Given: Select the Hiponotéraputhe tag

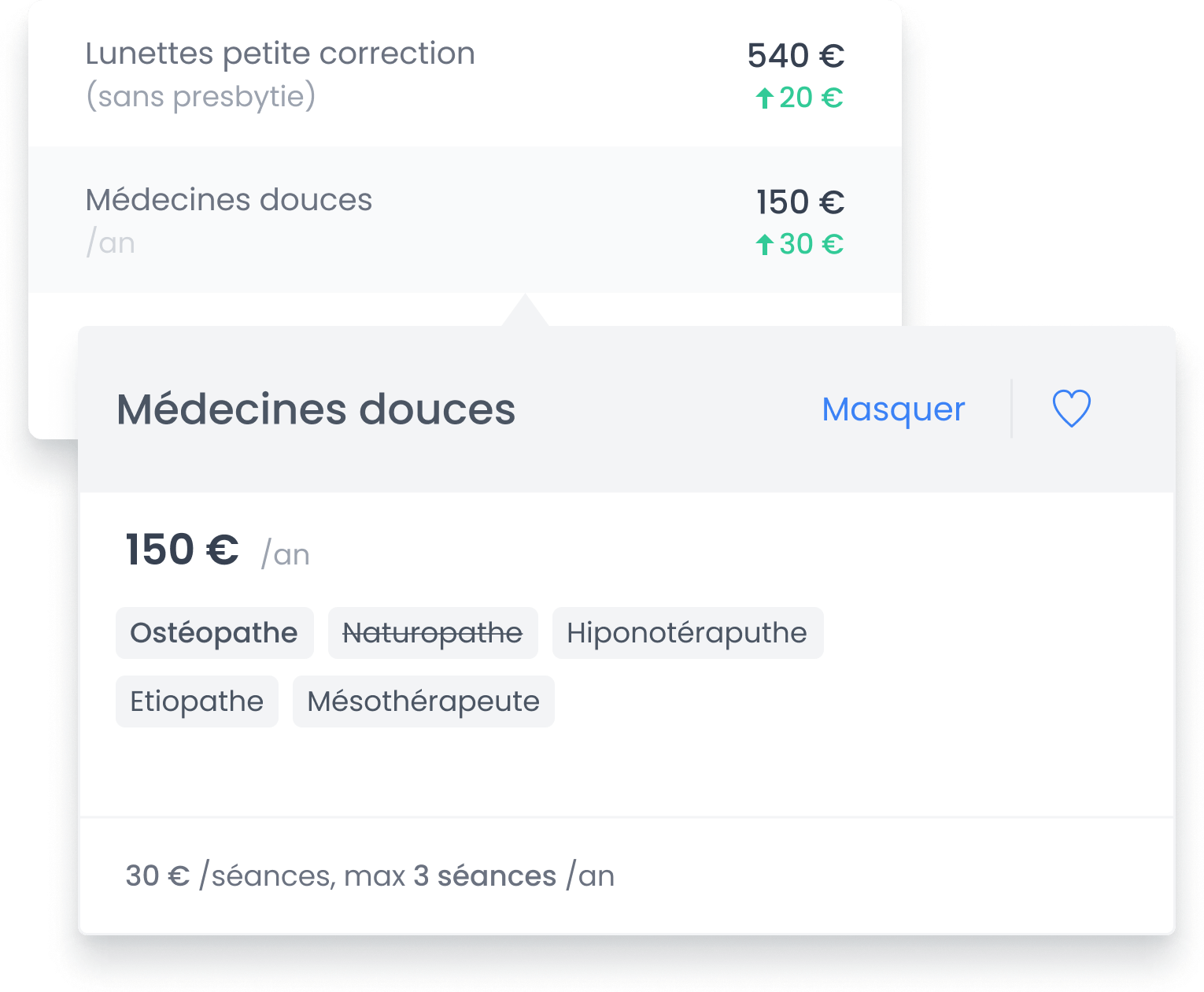Looking at the screenshot, I should click(687, 633).
